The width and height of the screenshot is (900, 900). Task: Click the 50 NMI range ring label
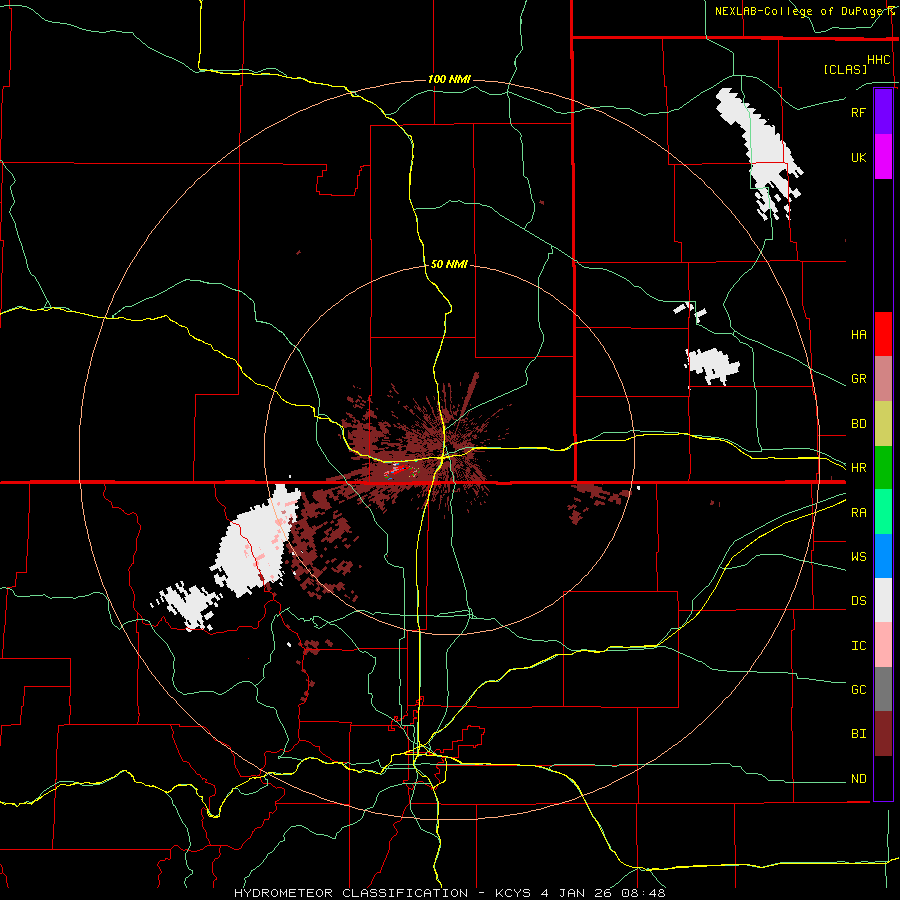click(x=449, y=264)
